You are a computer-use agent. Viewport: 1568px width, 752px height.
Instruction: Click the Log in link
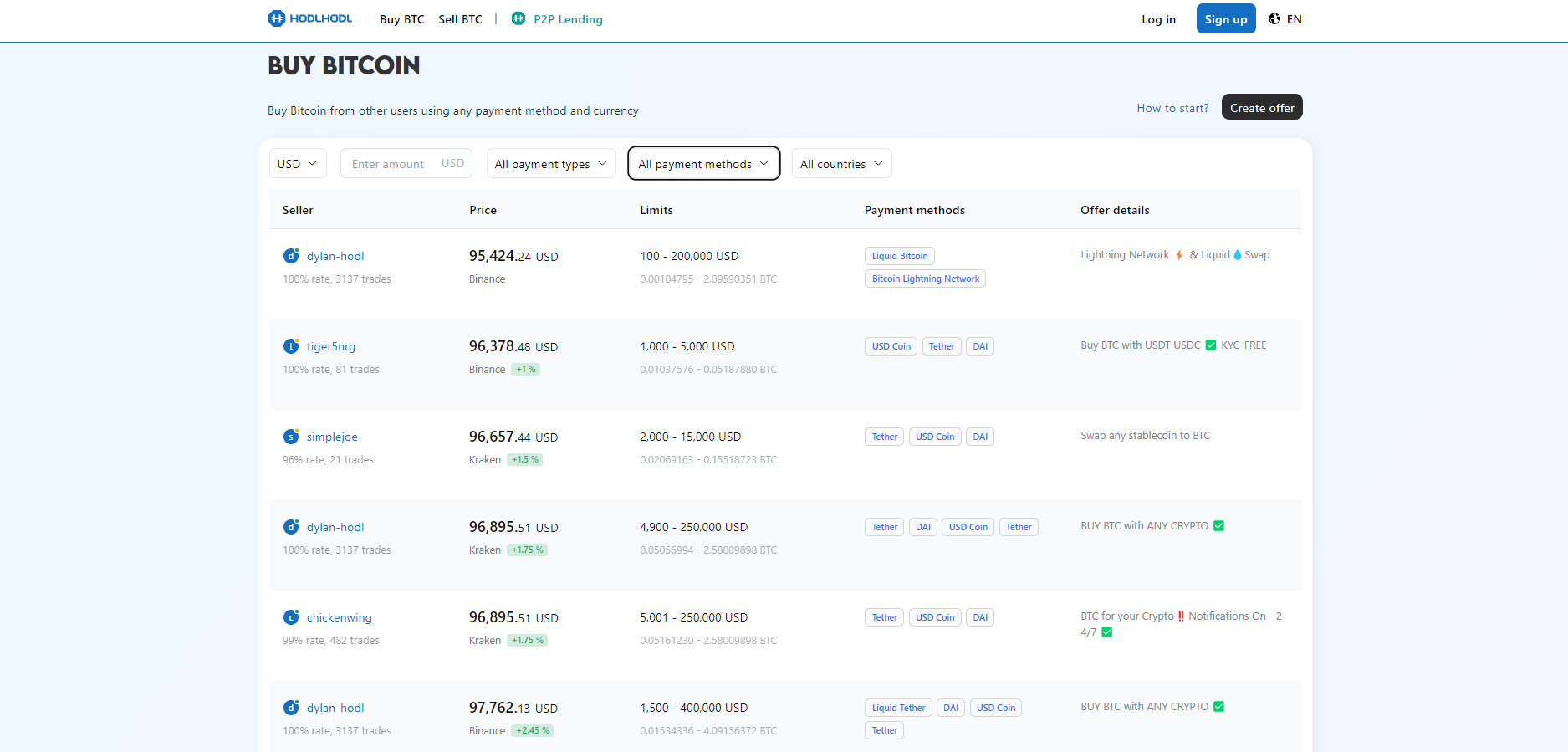click(x=1158, y=19)
